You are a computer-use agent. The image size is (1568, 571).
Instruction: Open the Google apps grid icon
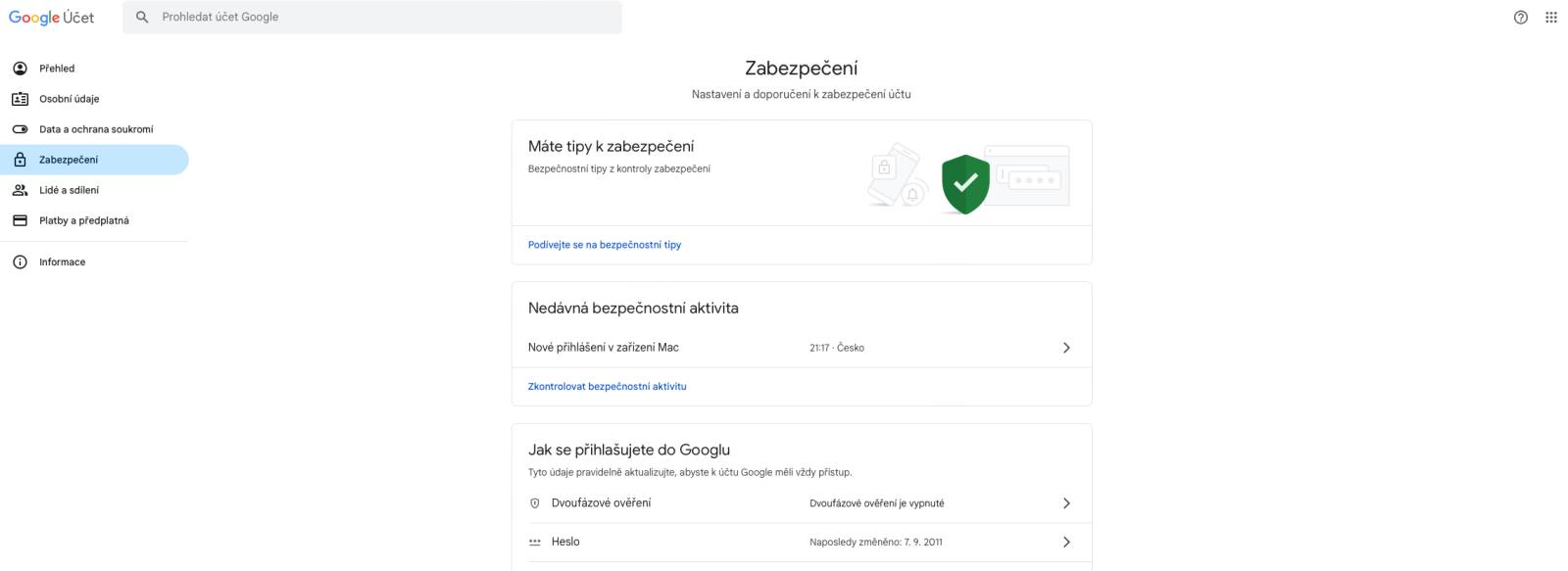pos(1550,17)
